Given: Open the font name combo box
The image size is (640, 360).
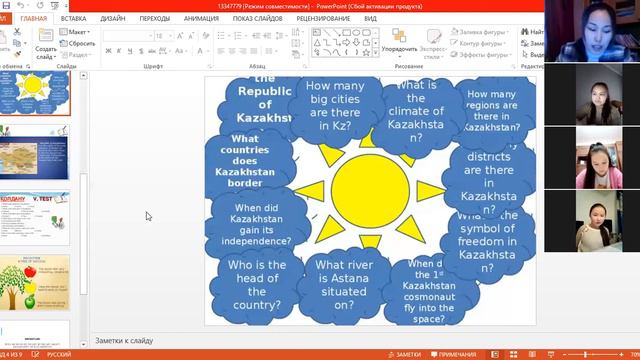Looking at the screenshot, I should [128, 36].
